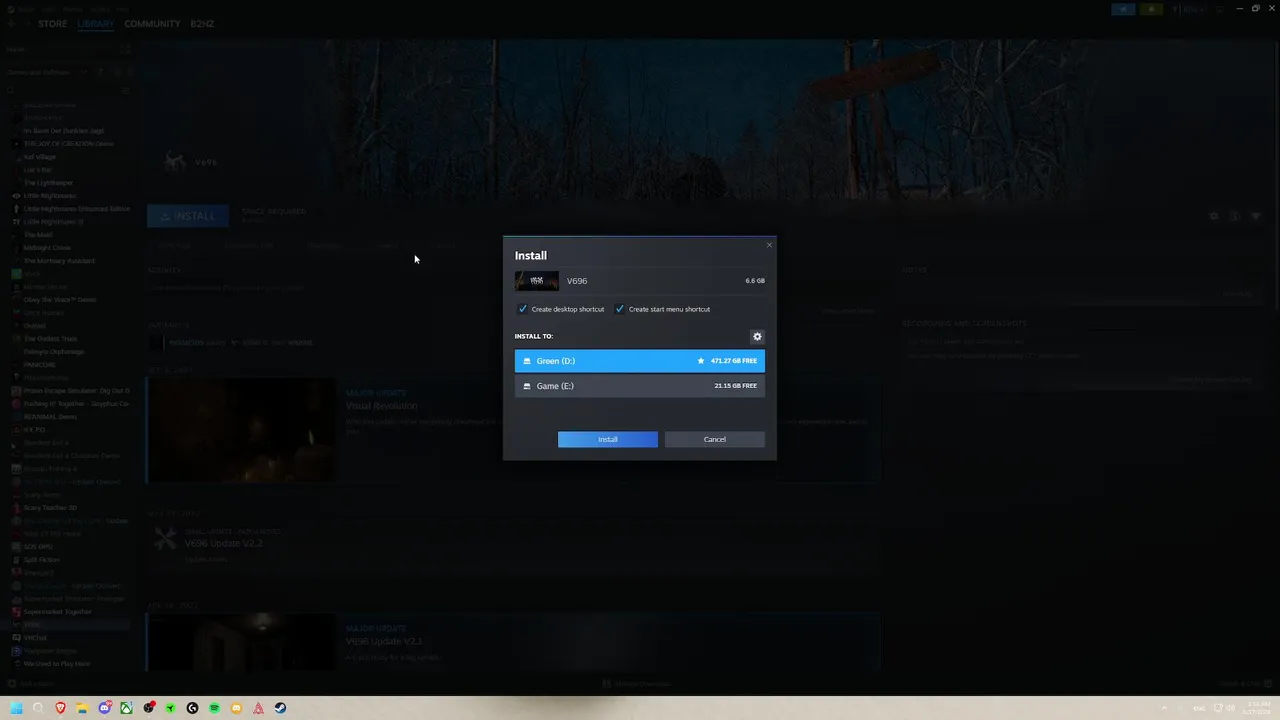Select Scary Teacher 3D in library
This screenshot has width=1280, height=720.
(x=50, y=508)
